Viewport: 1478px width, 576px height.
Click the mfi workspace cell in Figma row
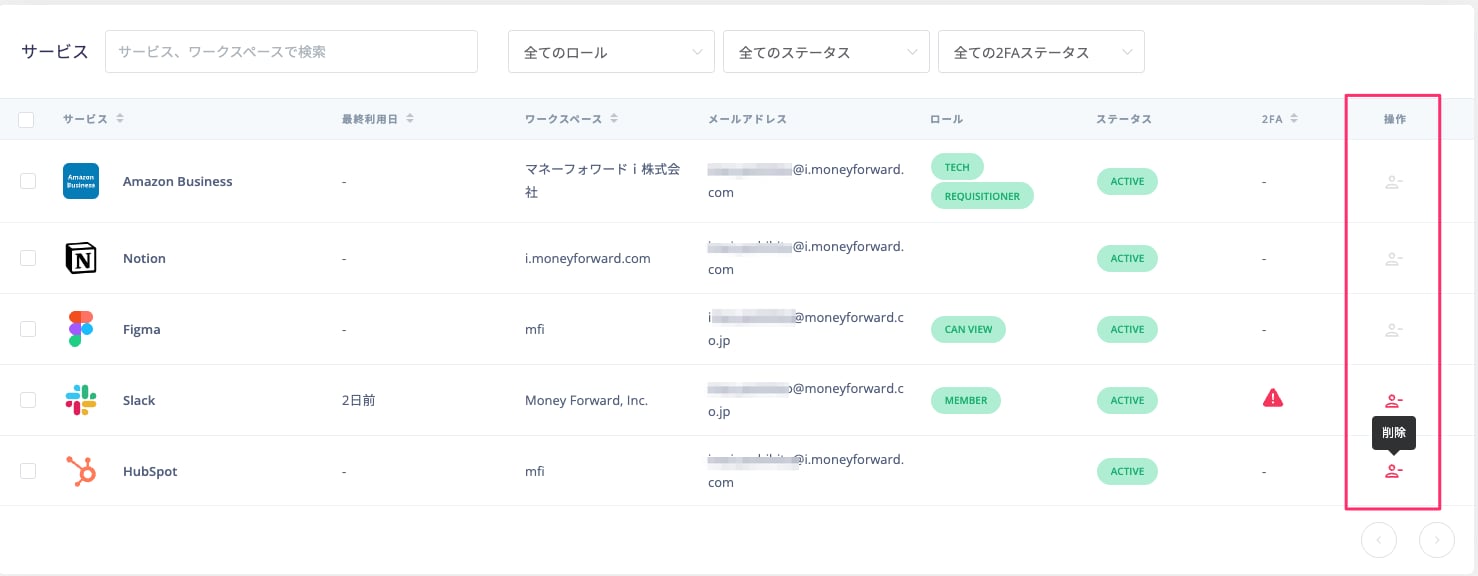(535, 330)
